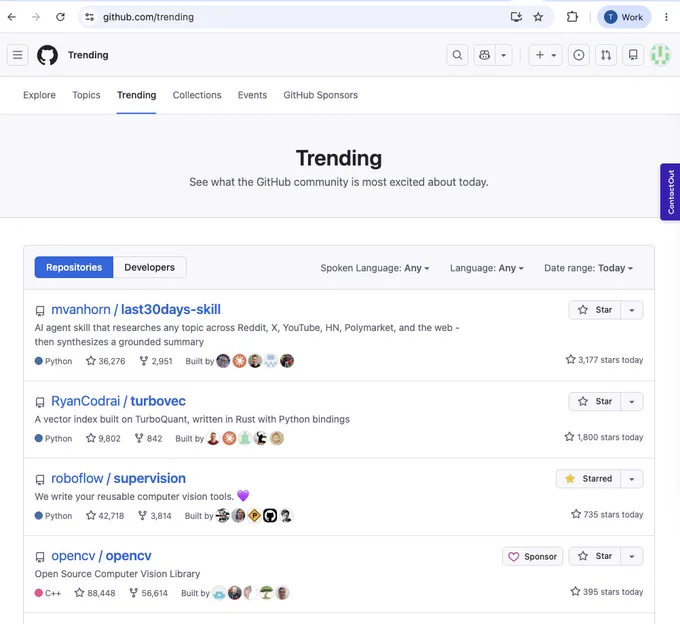
Task: Open turbovec stargazers count 9,802
Action: (103, 438)
